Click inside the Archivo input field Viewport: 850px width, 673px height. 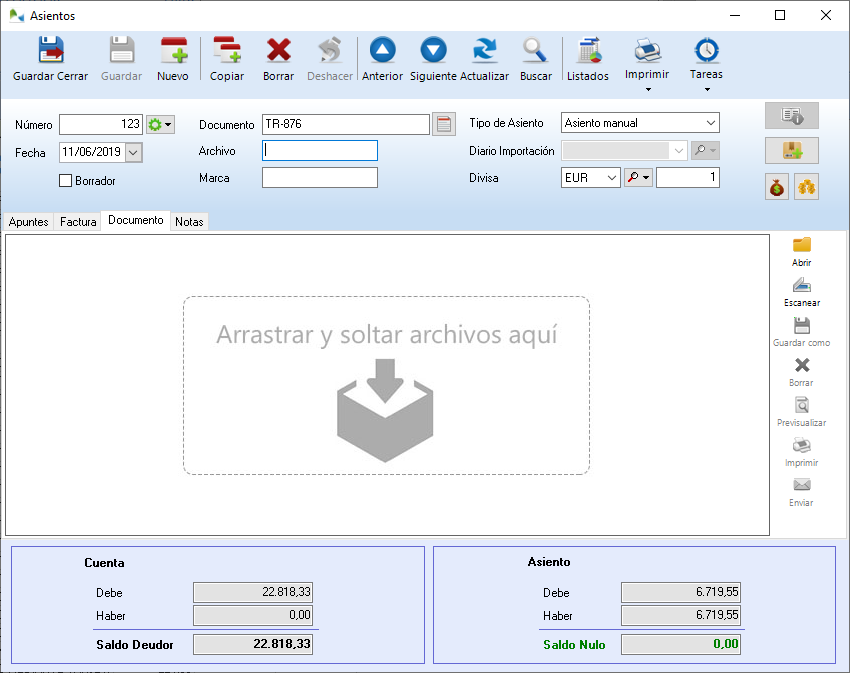pyautogui.click(x=320, y=150)
